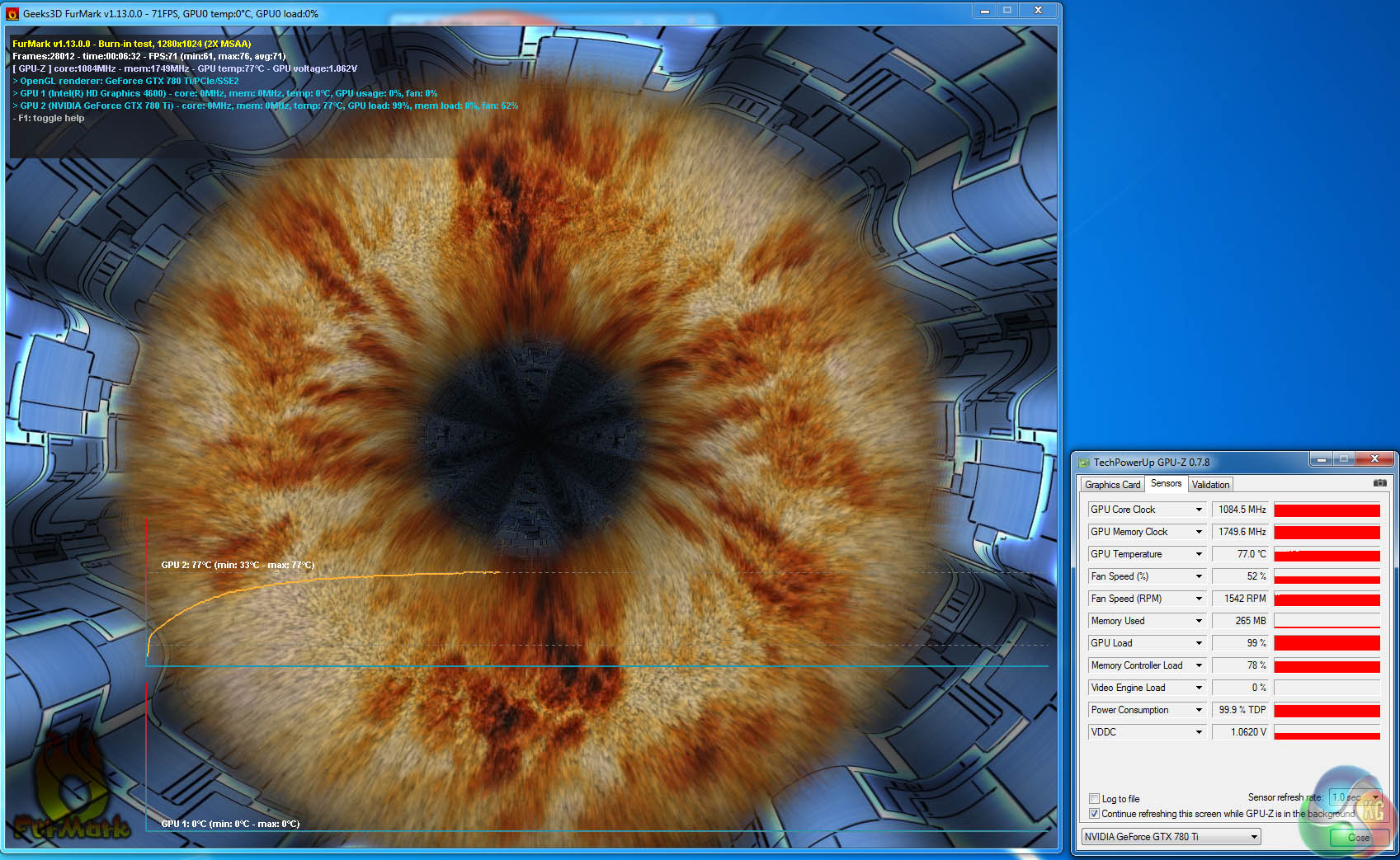Image resolution: width=1400 pixels, height=860 pixels.
Task: Expand the GPU Temperature sensor dropdown
Action: tap(1199, 554)
